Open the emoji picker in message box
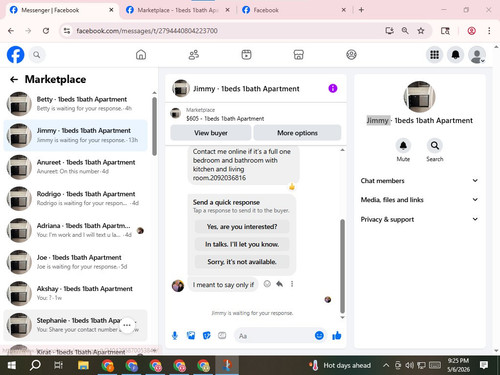Screen dimensions: 500x375 pos(319,335)
